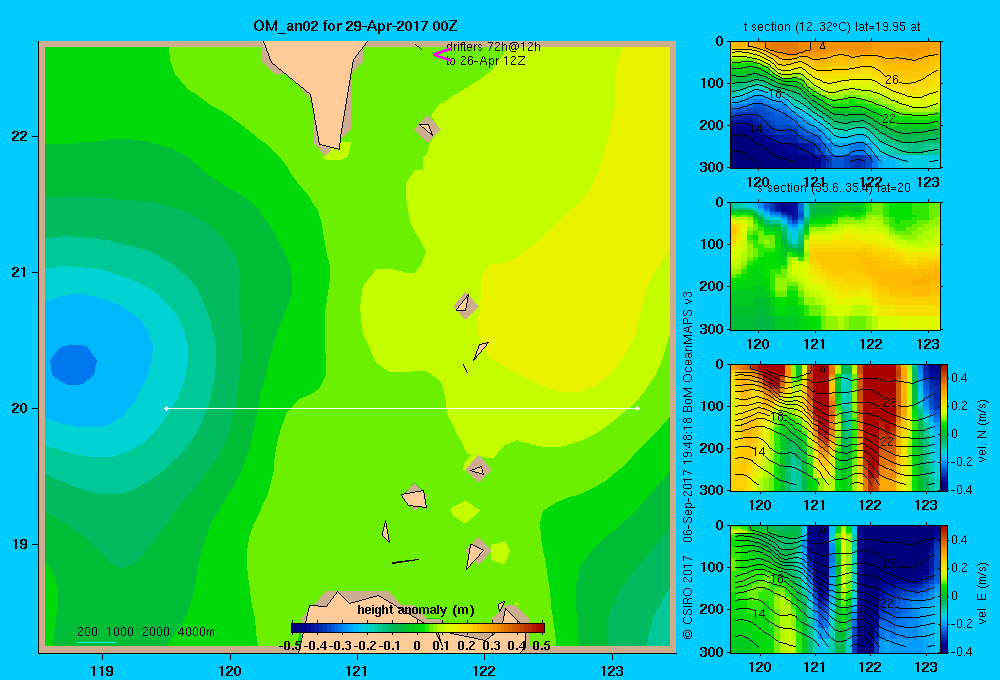Click the dark blue eddy core on the map
This screenshot has height=680, width=1000.
73,364
